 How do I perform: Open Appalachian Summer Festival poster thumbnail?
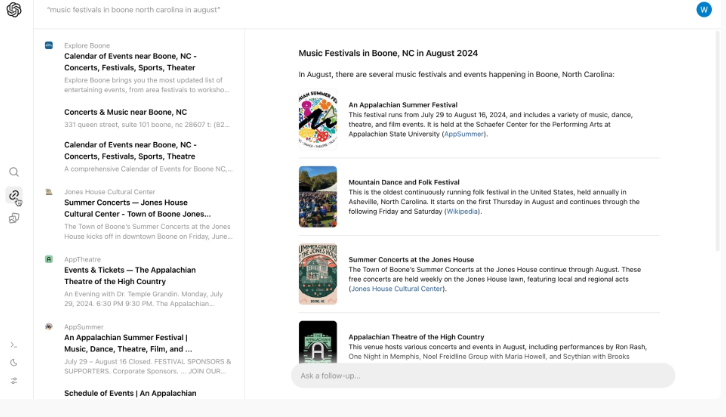pyautogui.click(x=317, y=119)
